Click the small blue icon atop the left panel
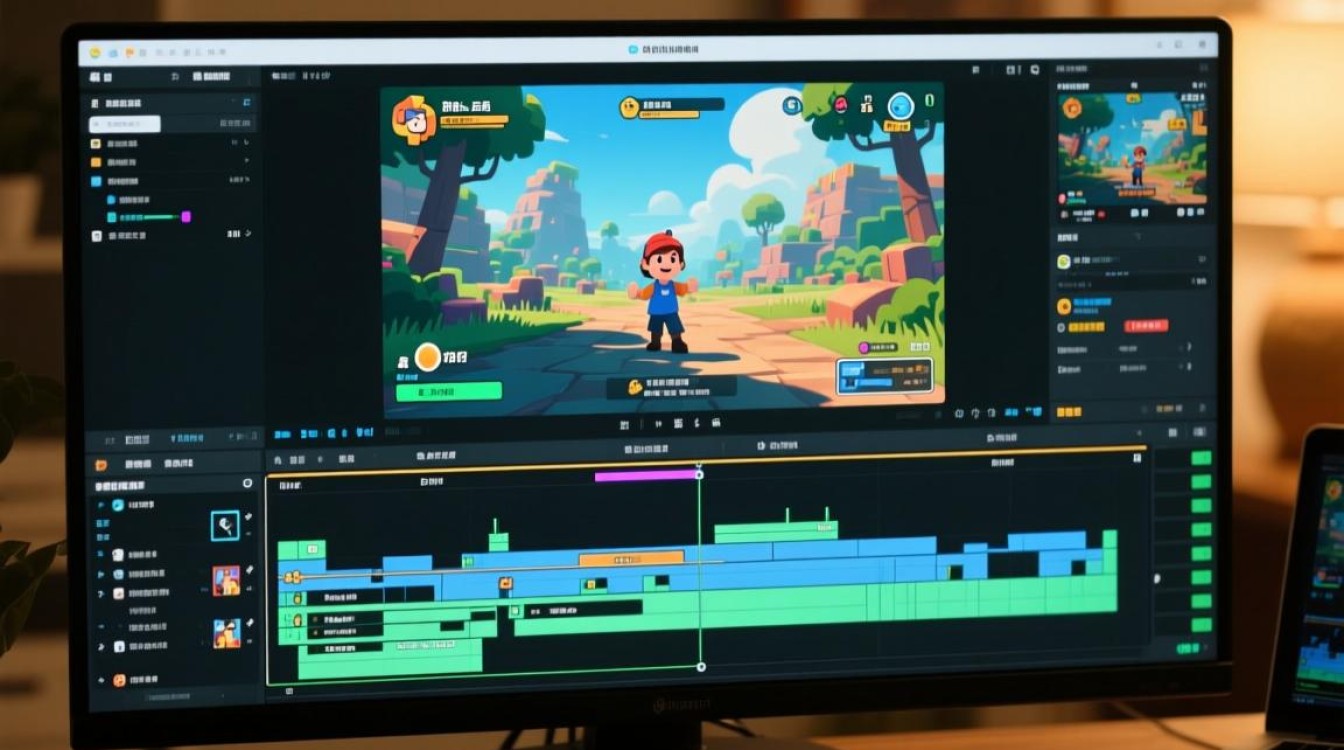The height and width of the screenshot is (750, 1344). (x=247, y=103)
